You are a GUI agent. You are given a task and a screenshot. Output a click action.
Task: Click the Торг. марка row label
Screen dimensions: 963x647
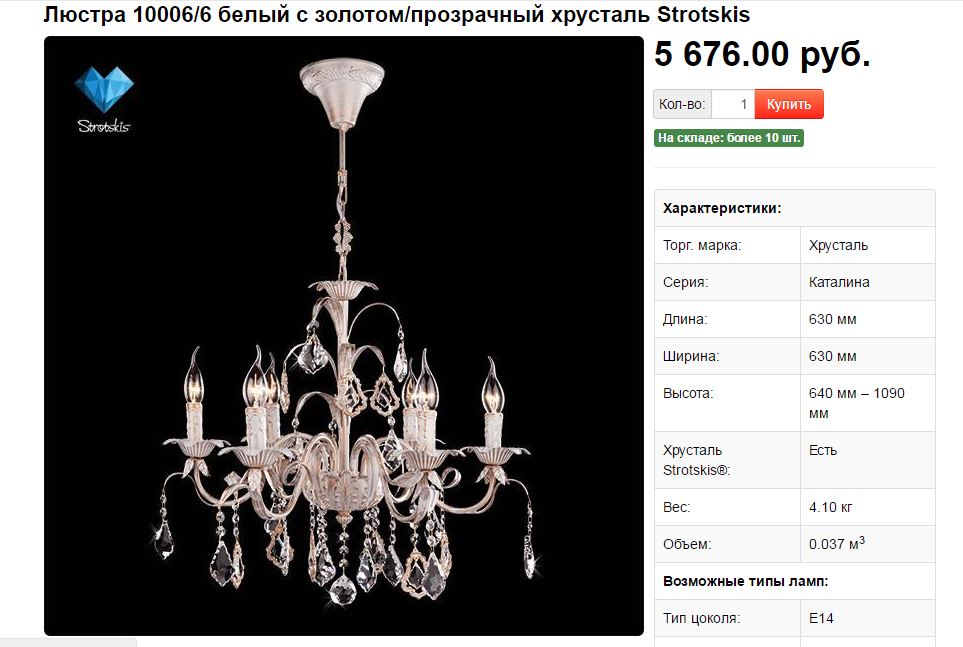(x=702, y=245)
